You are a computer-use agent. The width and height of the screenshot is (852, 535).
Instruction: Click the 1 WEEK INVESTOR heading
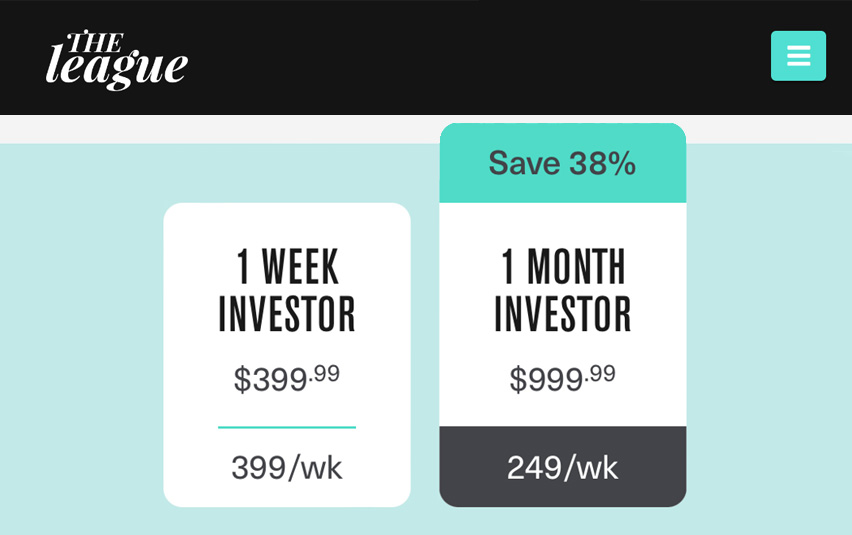click(287, 289)
